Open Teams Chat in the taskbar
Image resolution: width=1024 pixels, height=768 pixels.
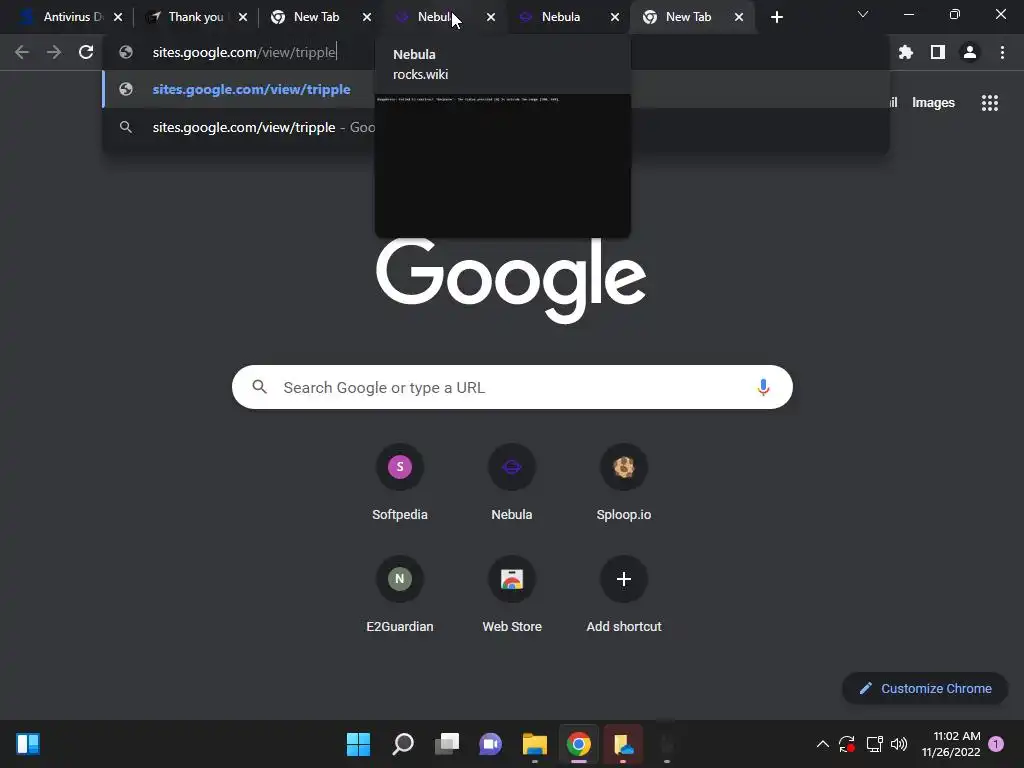coord(490,744)
